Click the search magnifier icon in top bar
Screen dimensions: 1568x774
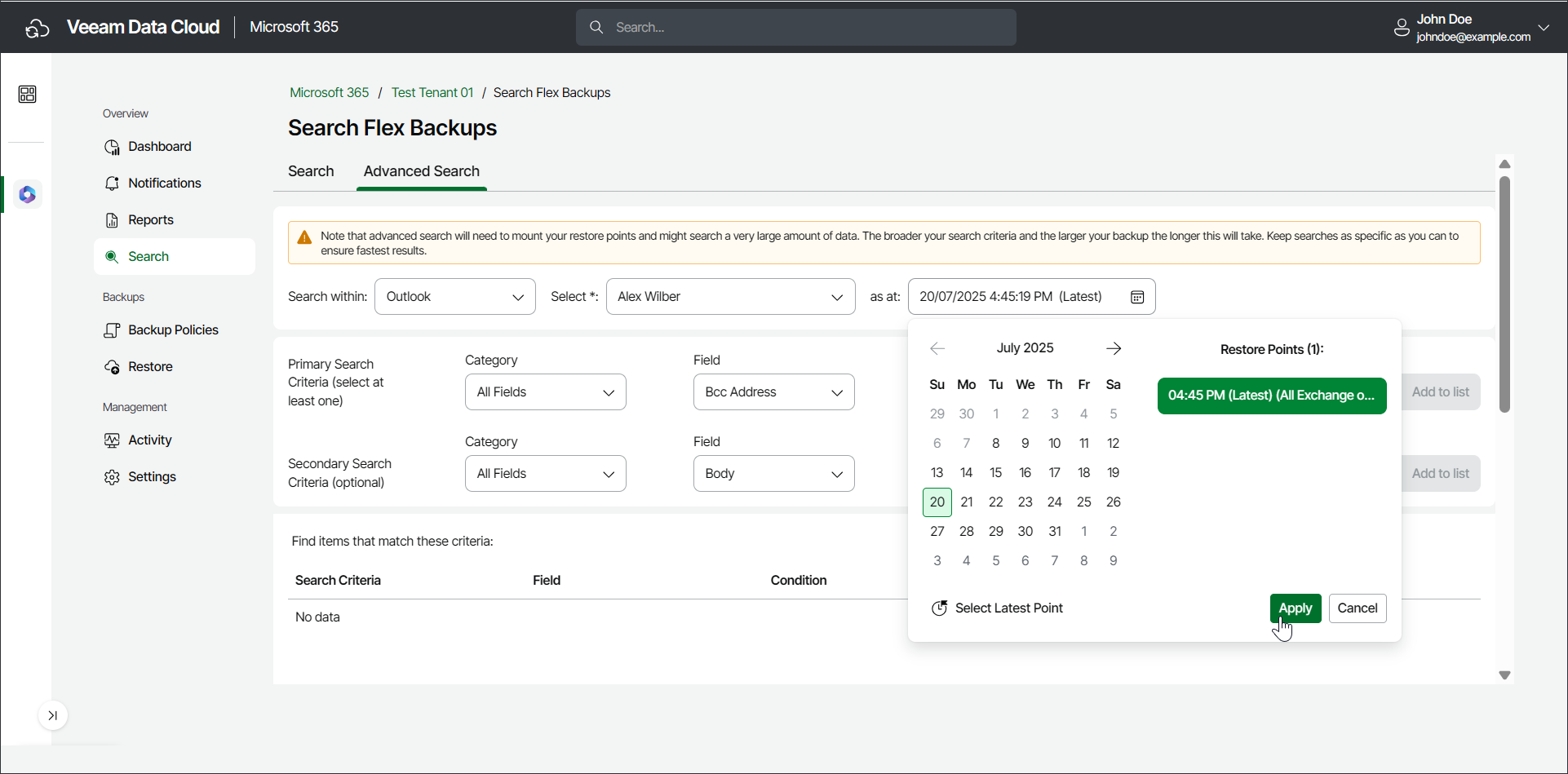point(596,27)
